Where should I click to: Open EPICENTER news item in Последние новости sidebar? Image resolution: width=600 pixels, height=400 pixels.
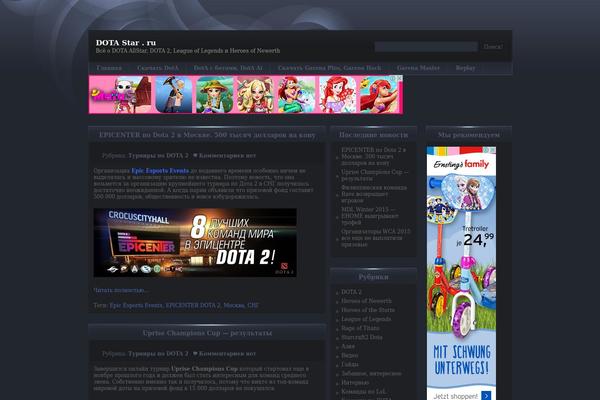pyautogui.click(x=373, y=157)
